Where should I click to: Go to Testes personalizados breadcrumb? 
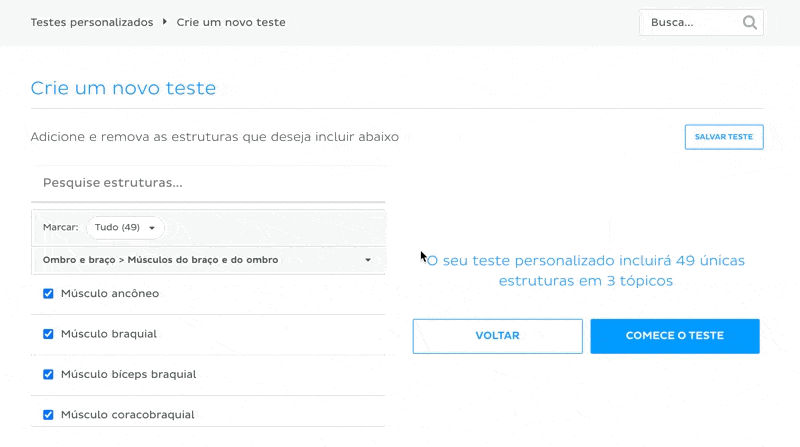pyautogui.click(x=92, y=22)
